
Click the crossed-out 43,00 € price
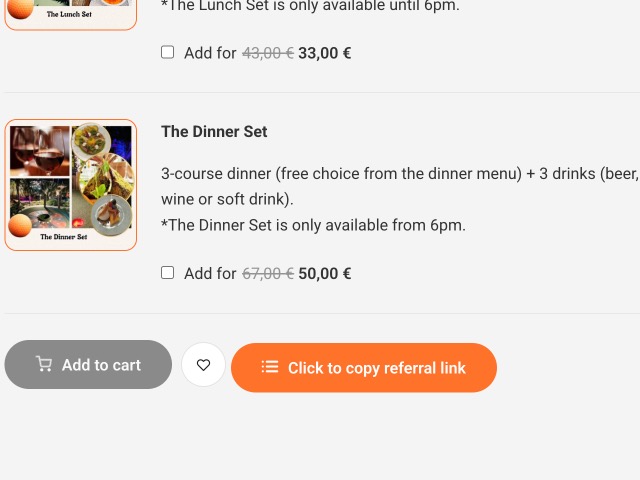[267, 53]
